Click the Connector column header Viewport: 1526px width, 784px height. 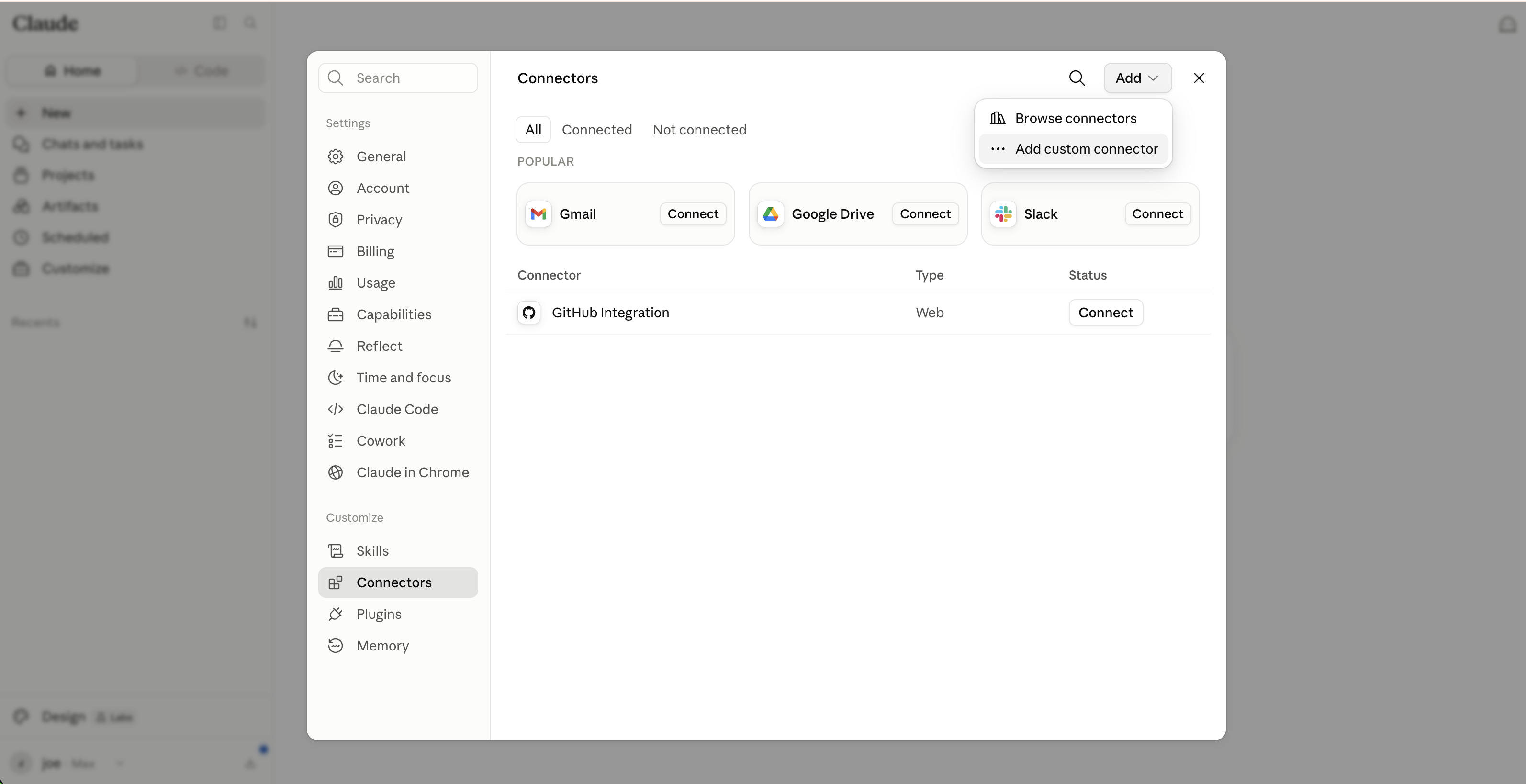click(549, 275)
